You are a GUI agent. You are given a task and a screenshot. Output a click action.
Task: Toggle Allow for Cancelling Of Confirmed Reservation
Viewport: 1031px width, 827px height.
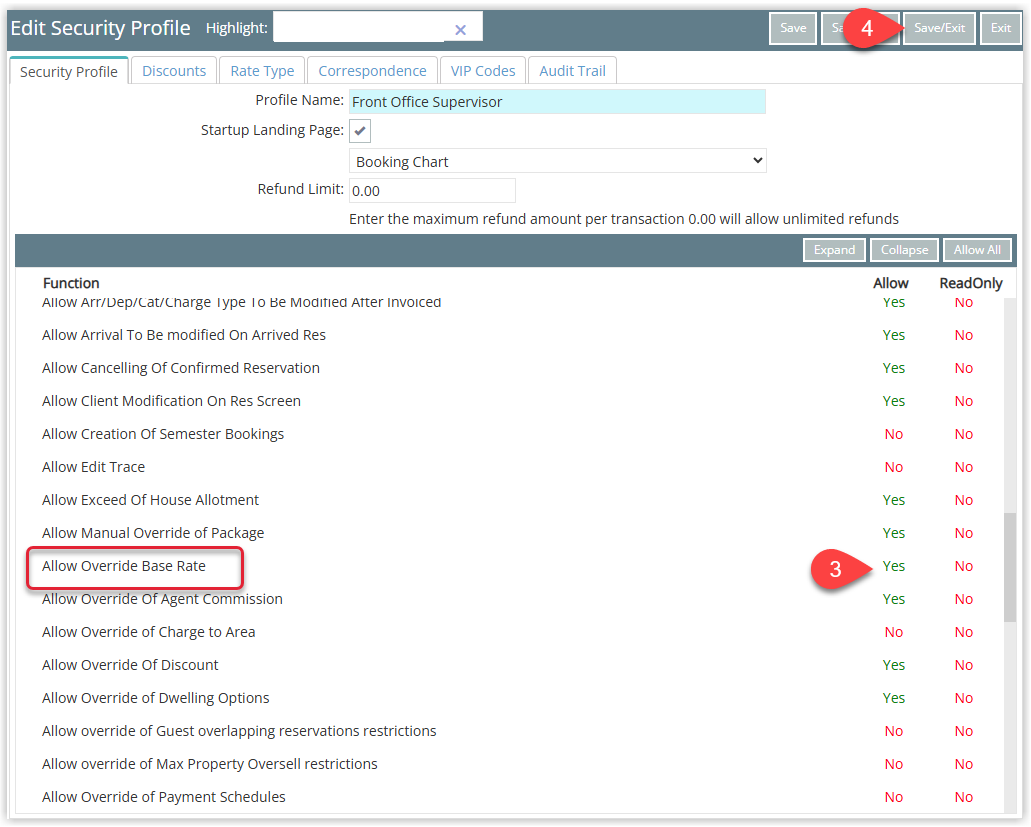point(894,368)
